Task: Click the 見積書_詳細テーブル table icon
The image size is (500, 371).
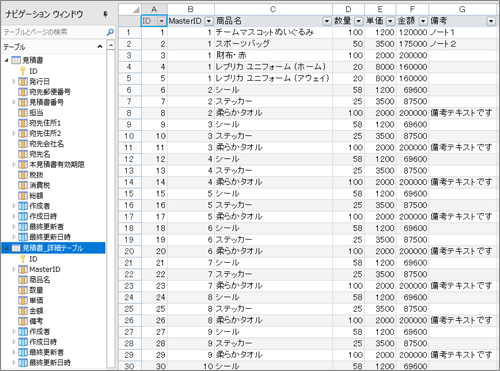Action: point(16,248)
